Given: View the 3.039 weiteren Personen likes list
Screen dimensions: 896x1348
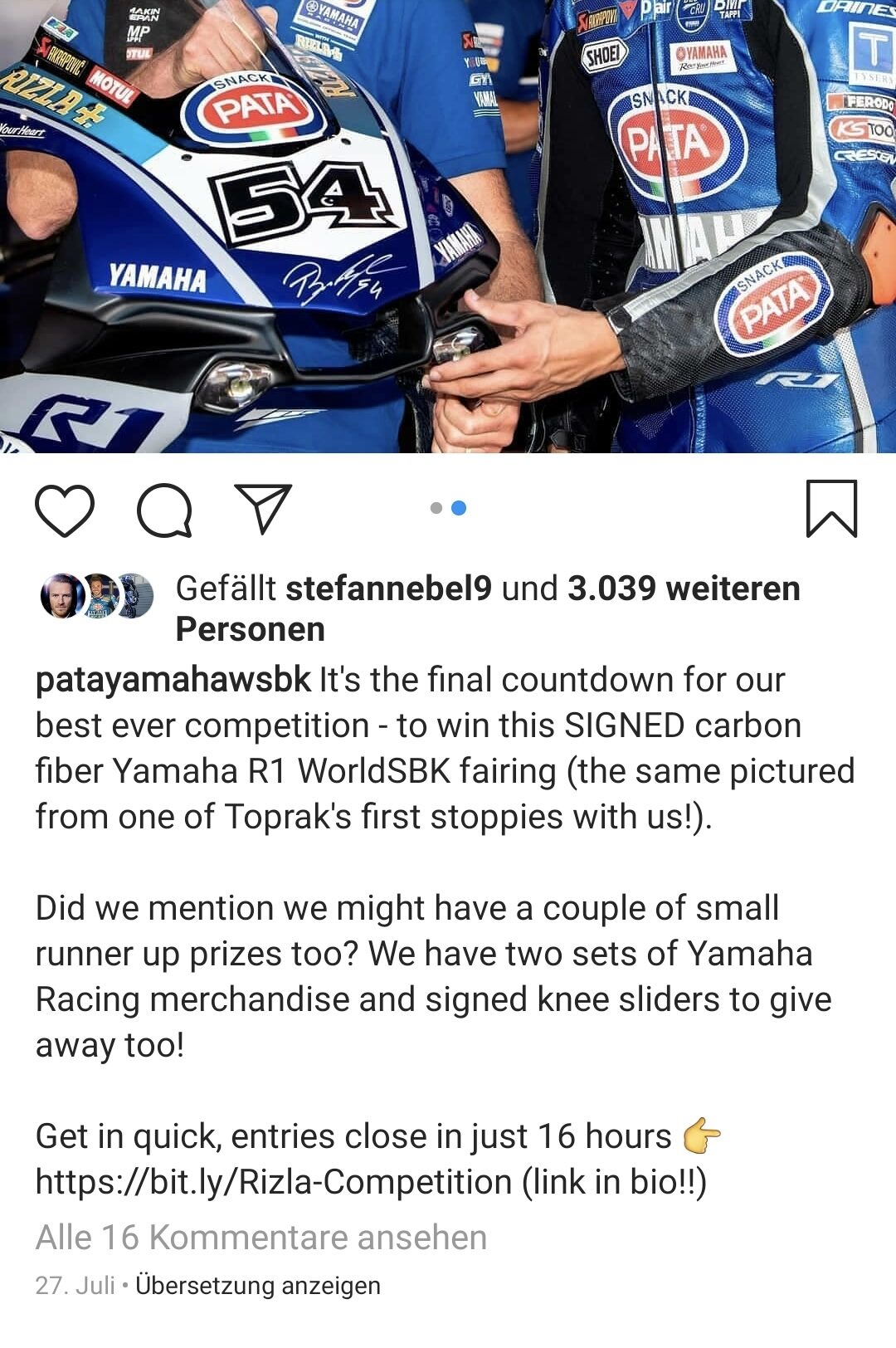Looking at the screenshot, I should [x=488, y=608].
